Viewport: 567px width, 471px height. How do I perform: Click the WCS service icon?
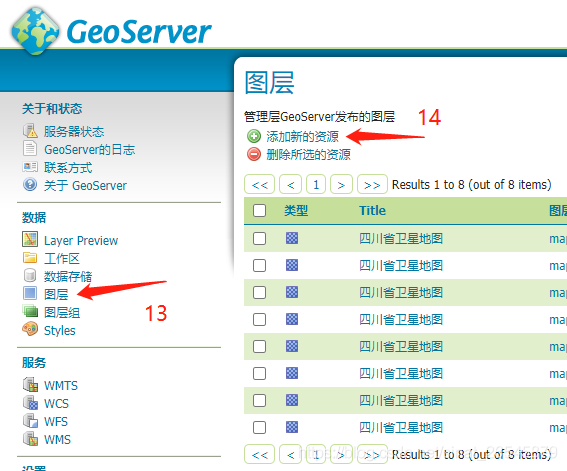pyautogui.click(x=31, y=403)
